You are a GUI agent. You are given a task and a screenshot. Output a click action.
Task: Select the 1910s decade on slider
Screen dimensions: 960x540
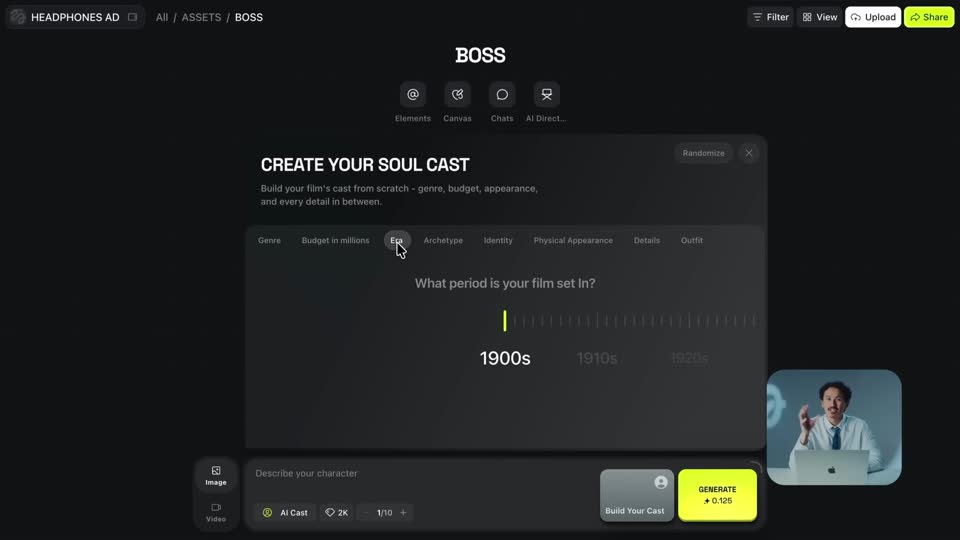597,358
